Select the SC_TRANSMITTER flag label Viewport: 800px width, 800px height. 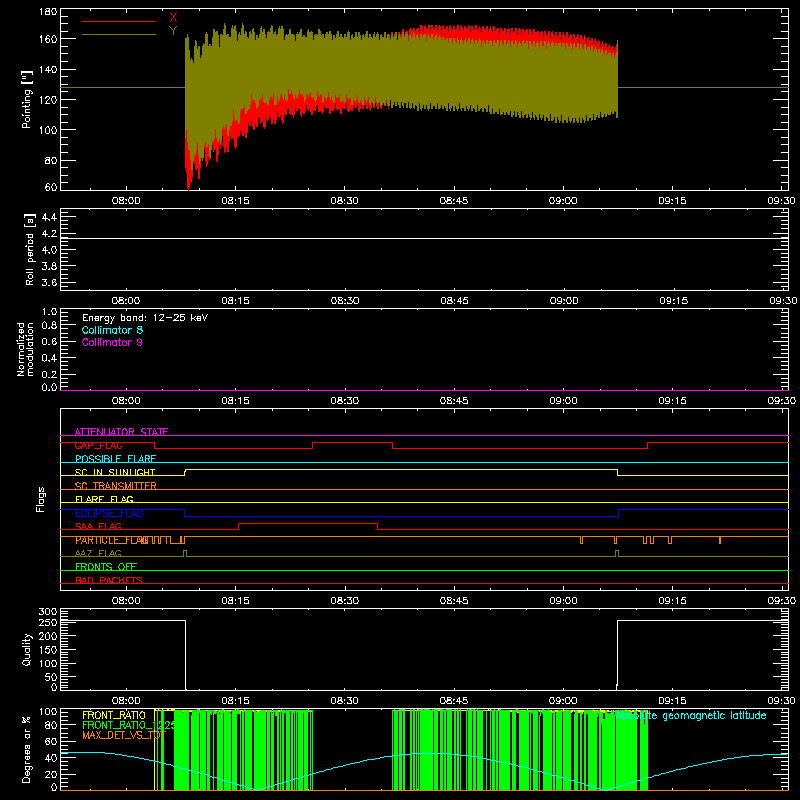pyautogui.click(x=116, y=486)
